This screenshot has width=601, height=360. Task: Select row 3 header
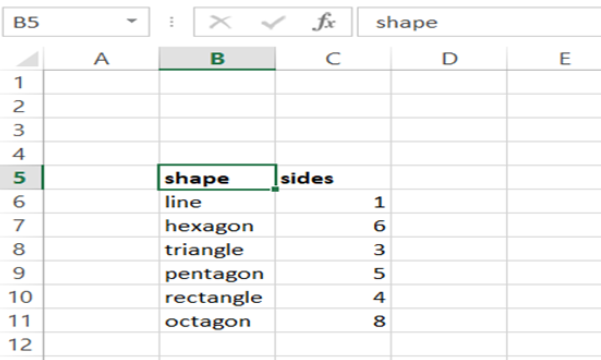[21, 130]
